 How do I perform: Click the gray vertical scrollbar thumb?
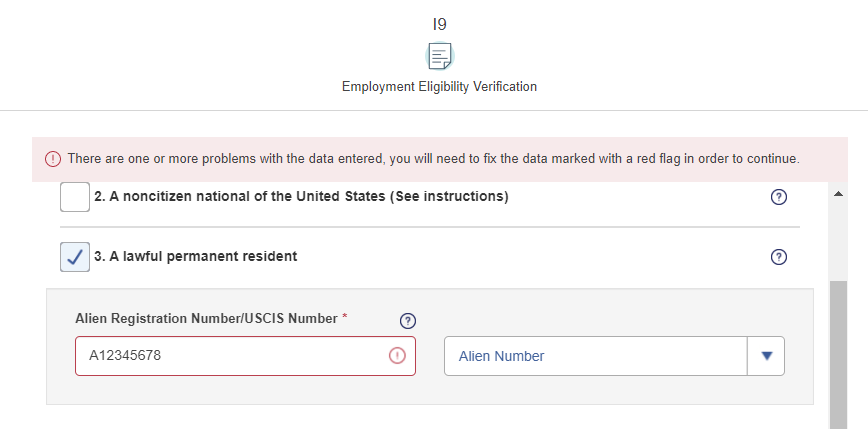coord(838,354)
